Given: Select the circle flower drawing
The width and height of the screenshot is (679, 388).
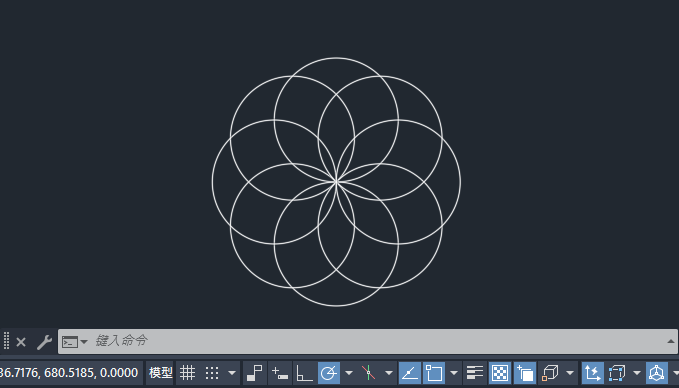Looking at the screenshot, I should click(x=336, y=181).
